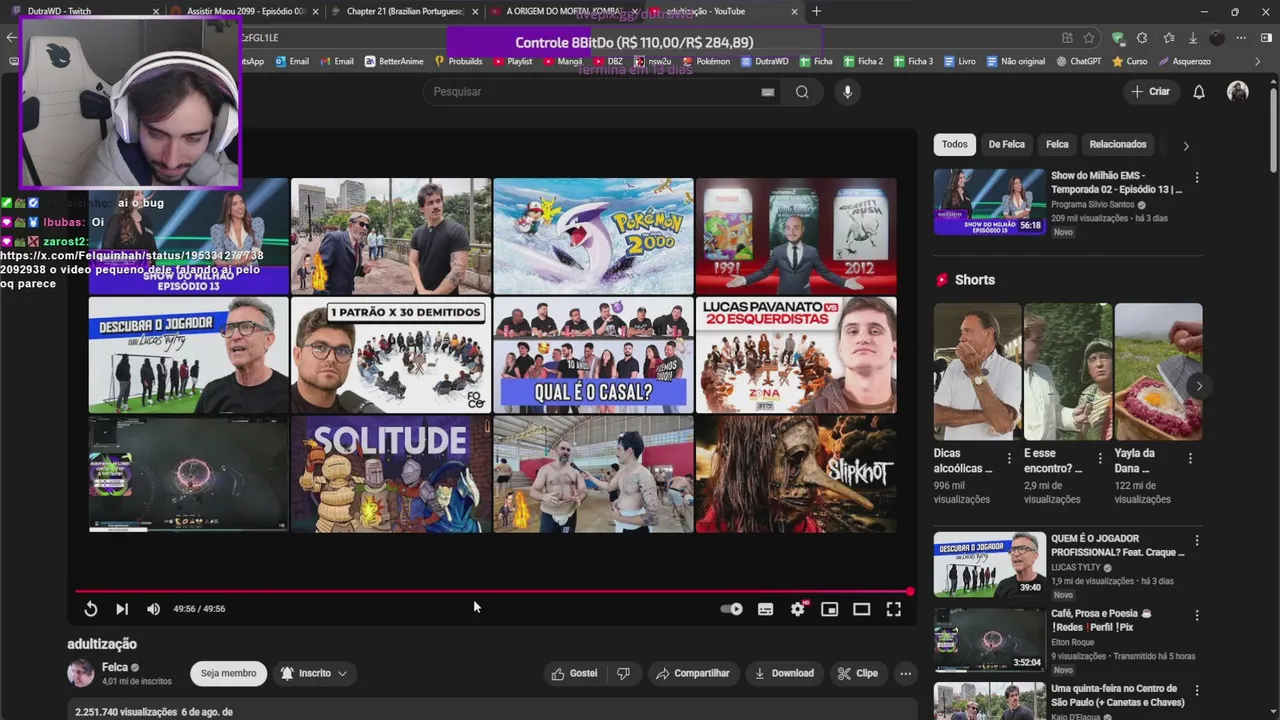Open options for E esse encontro short
This screenshot has height=720, width=1280.
point(1099,458)
